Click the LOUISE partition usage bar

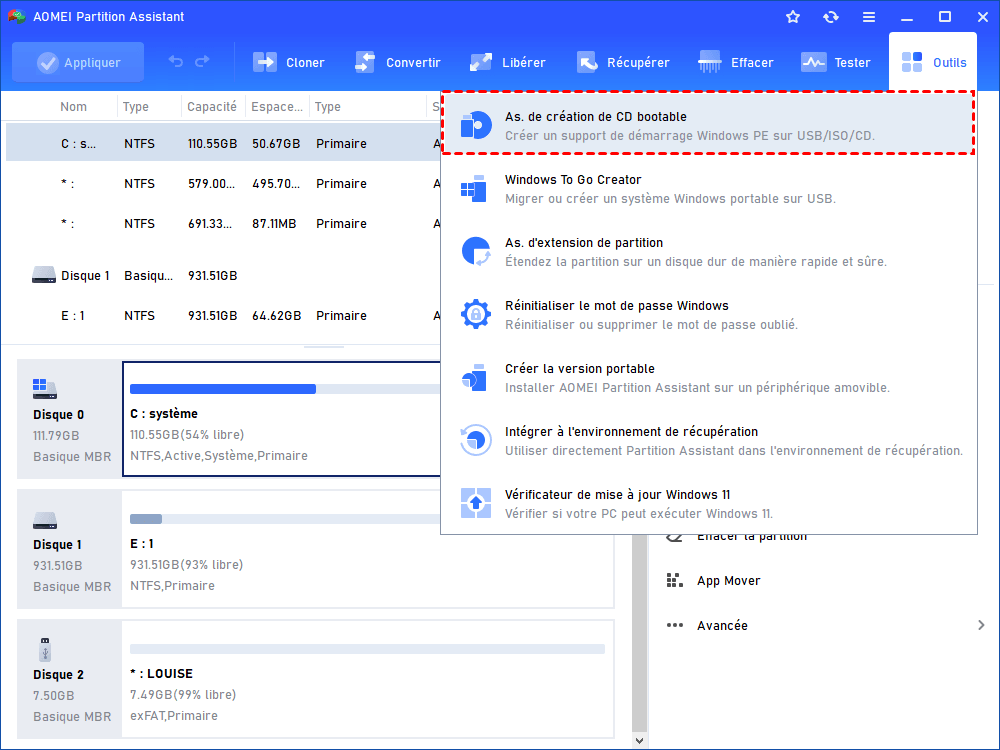pyautogui.click(x=367, y=649)
